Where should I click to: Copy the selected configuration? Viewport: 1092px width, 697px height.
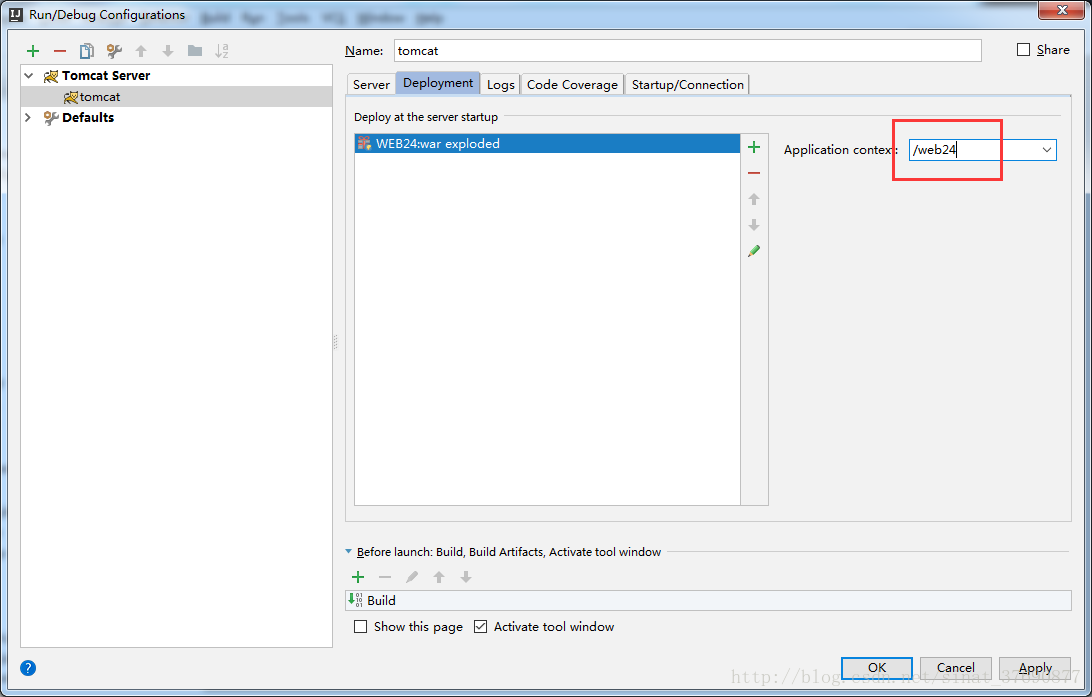(86, 51)
